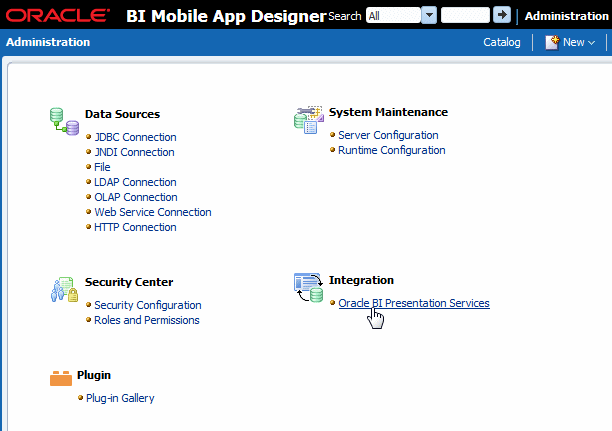Open Security Configuration page
Screen dimensions: 612x431
point(148,305)
